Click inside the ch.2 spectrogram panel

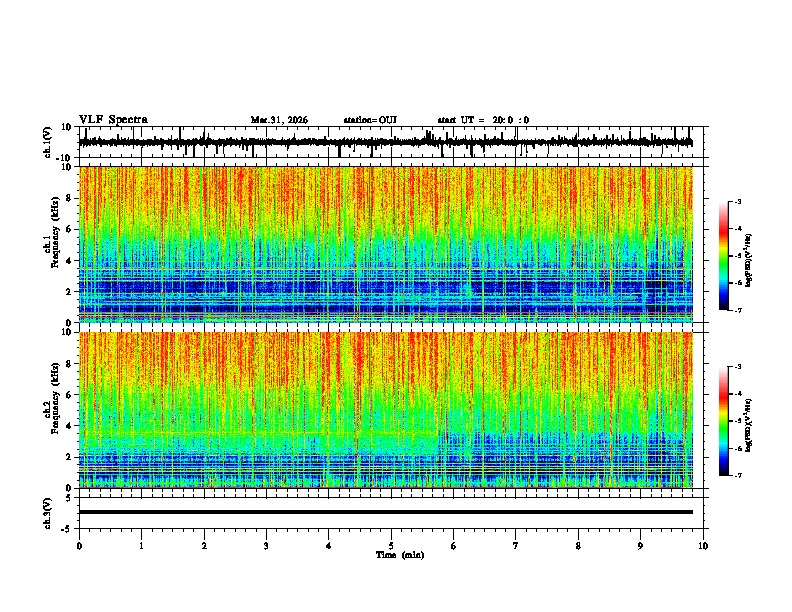386,410
